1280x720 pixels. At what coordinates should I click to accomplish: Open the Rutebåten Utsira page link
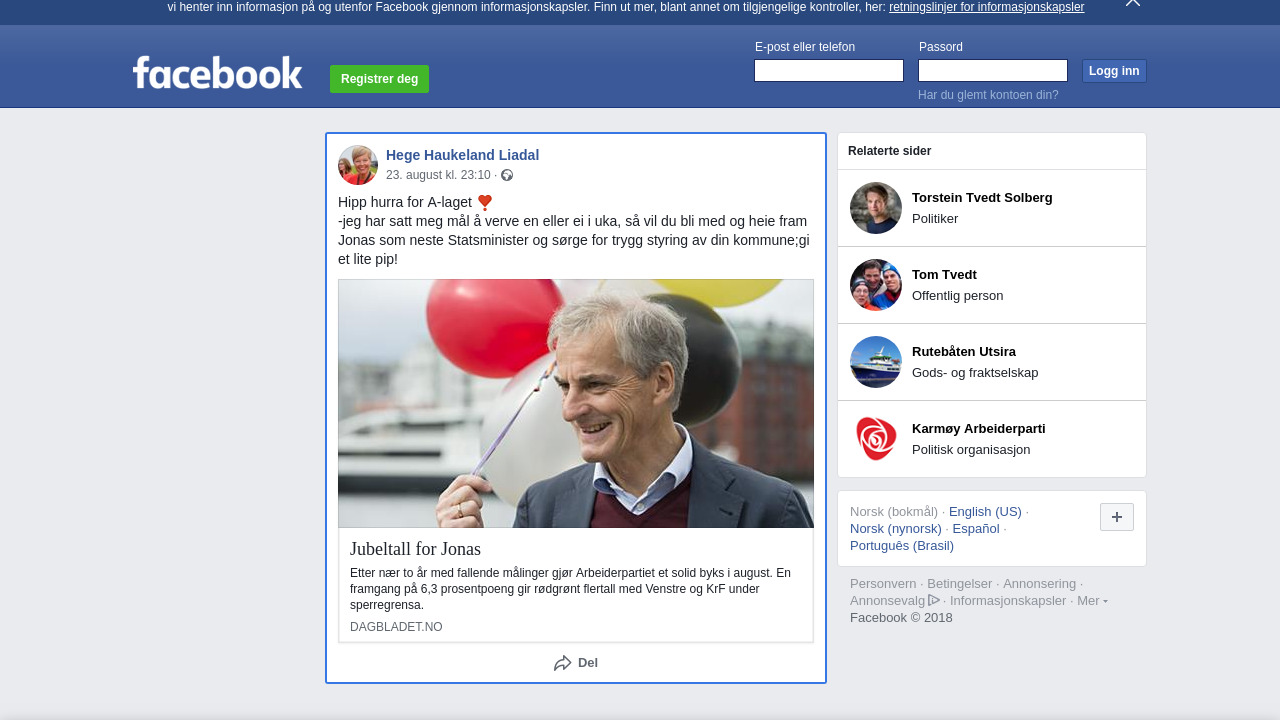click(964, 352)
